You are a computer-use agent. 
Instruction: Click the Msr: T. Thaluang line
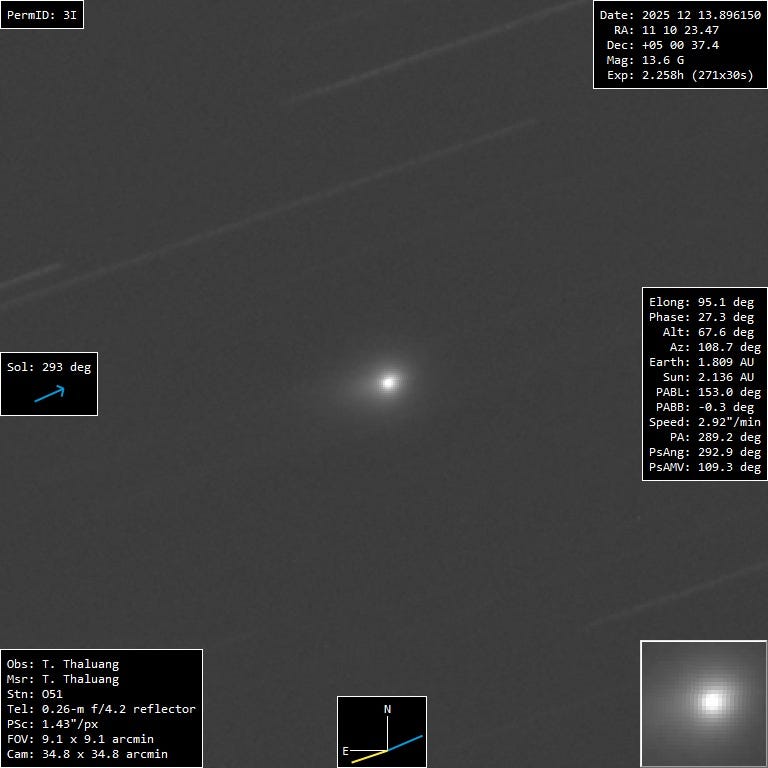point(63,679)
